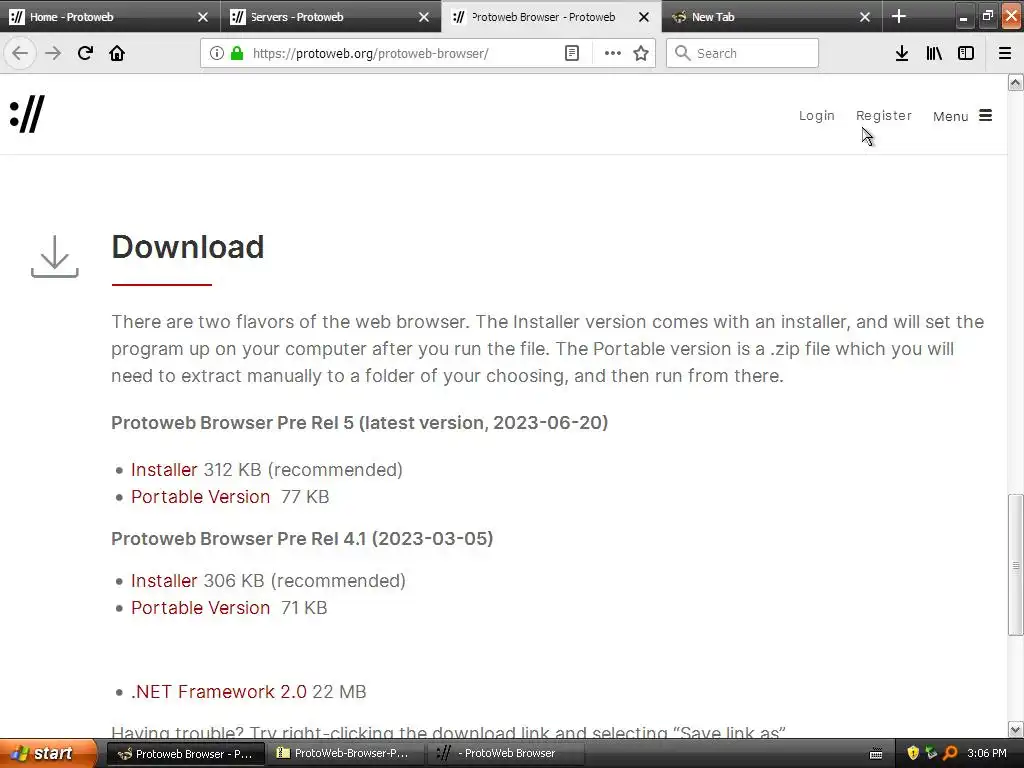Click the keyboard tray icon
The width and height of the screenshot is (1024, 768).
tap(876, 754)
